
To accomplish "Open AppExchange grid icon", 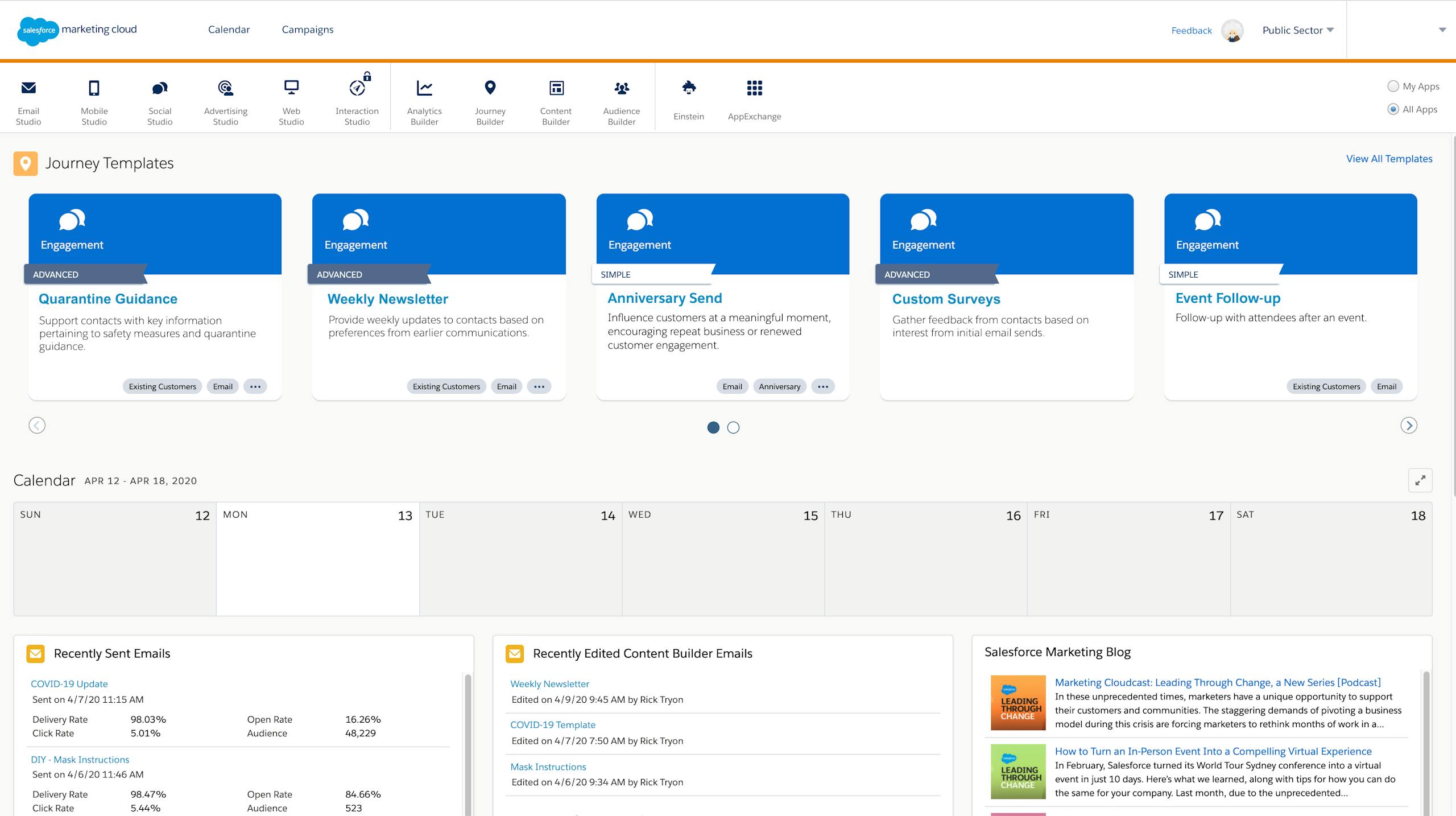I will point(755,88).
